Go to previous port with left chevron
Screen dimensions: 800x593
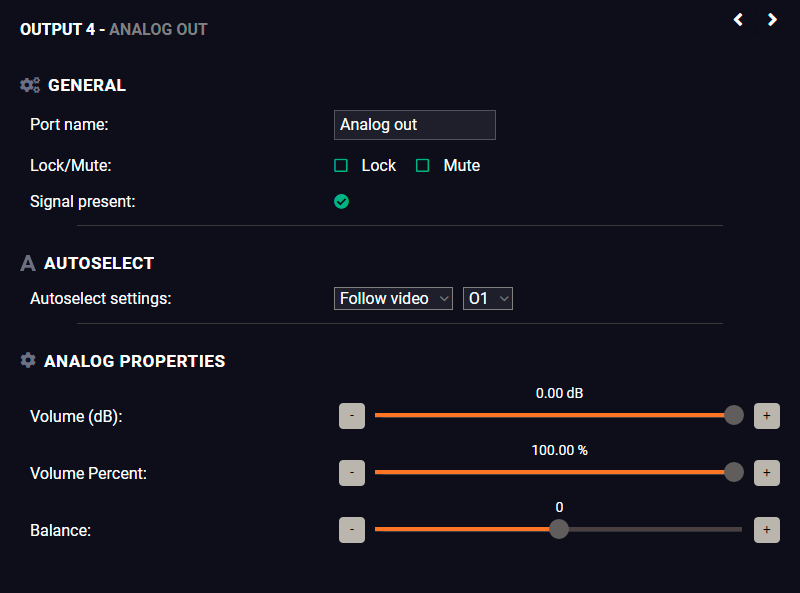pos(738,20)
